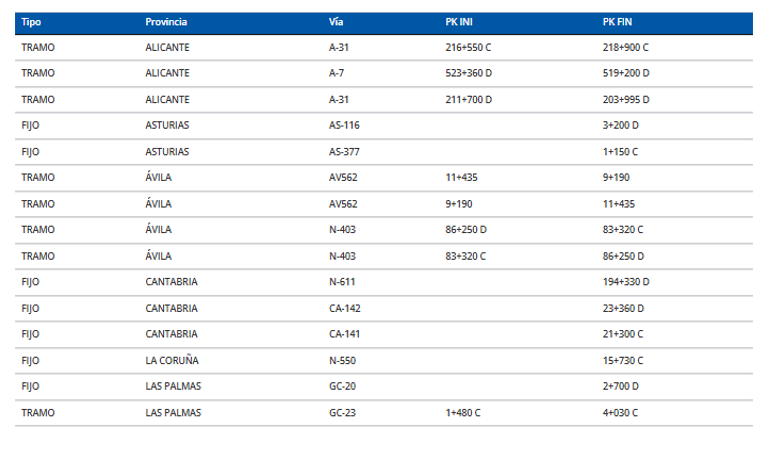Click the CA-141 road cell

[344, 334]
